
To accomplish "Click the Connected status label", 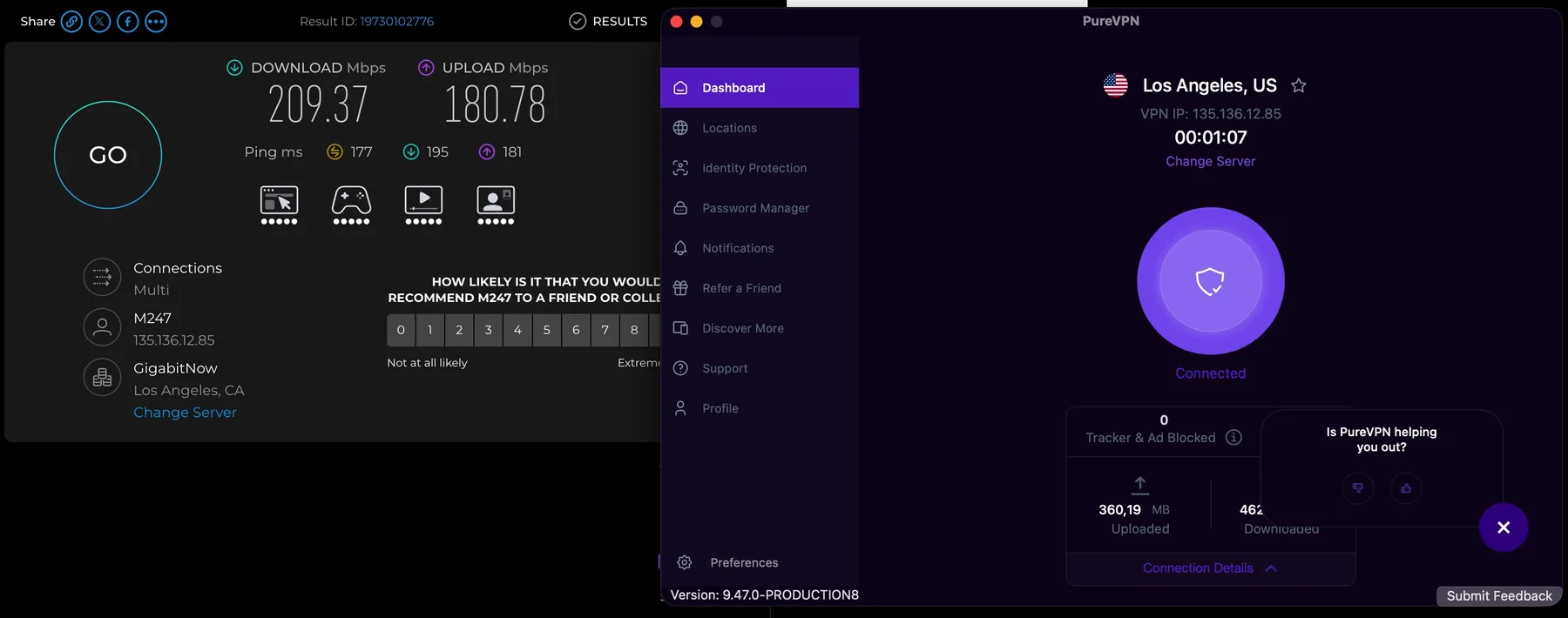I will point(1210,373).
